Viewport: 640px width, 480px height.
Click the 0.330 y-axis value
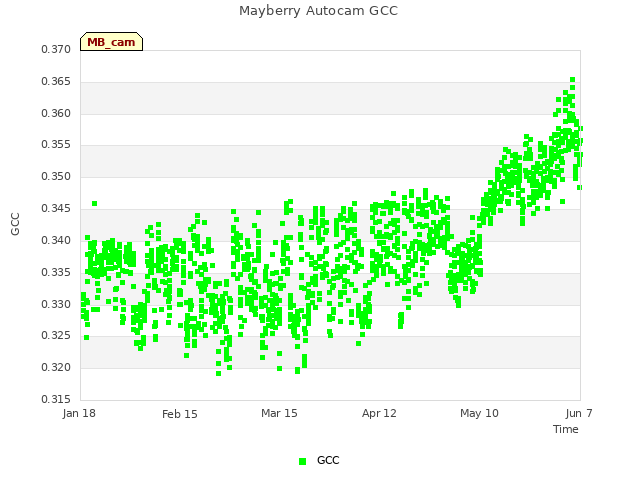(x=56, y=304)
